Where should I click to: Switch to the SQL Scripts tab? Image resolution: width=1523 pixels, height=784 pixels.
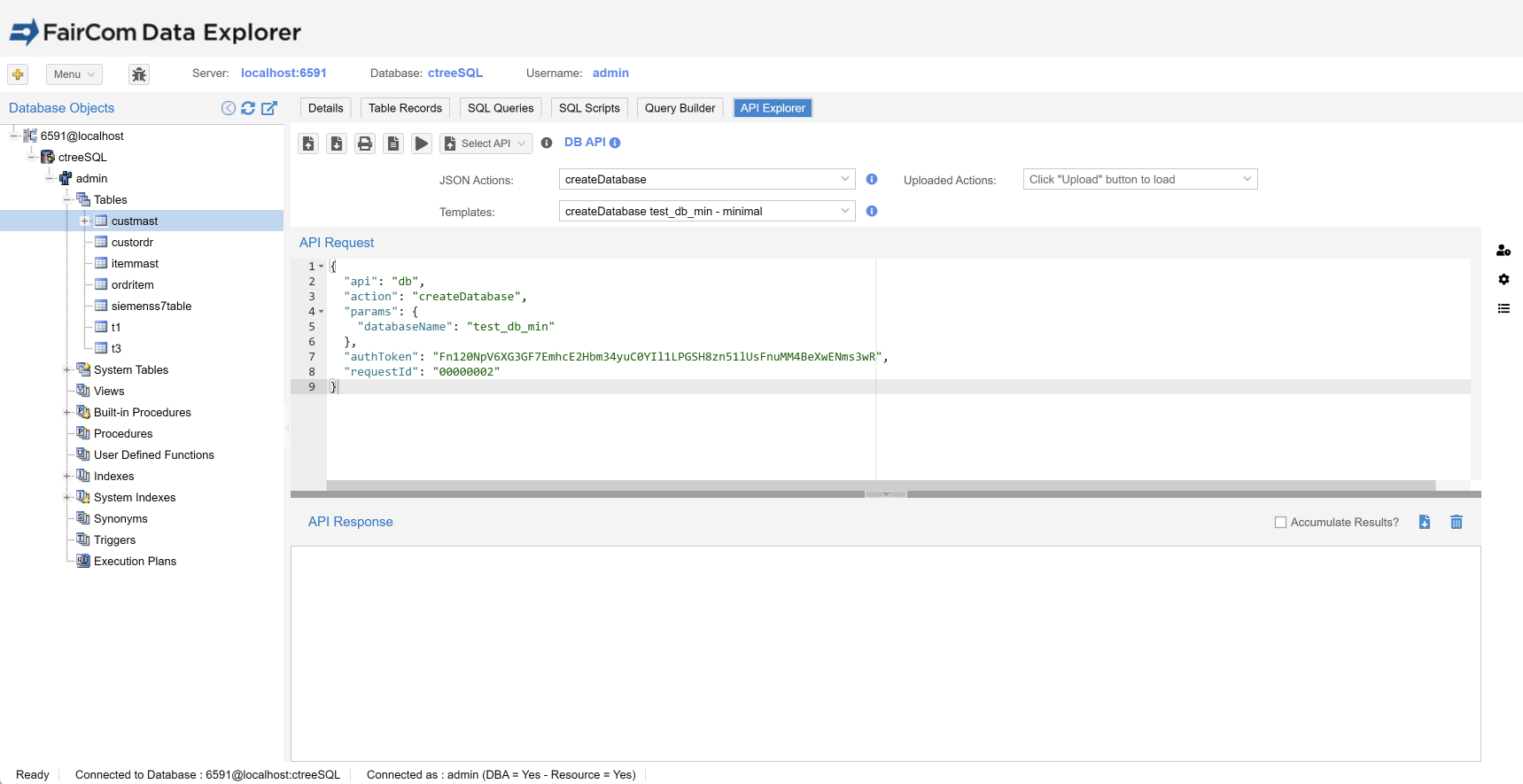[x=589, y=108]
